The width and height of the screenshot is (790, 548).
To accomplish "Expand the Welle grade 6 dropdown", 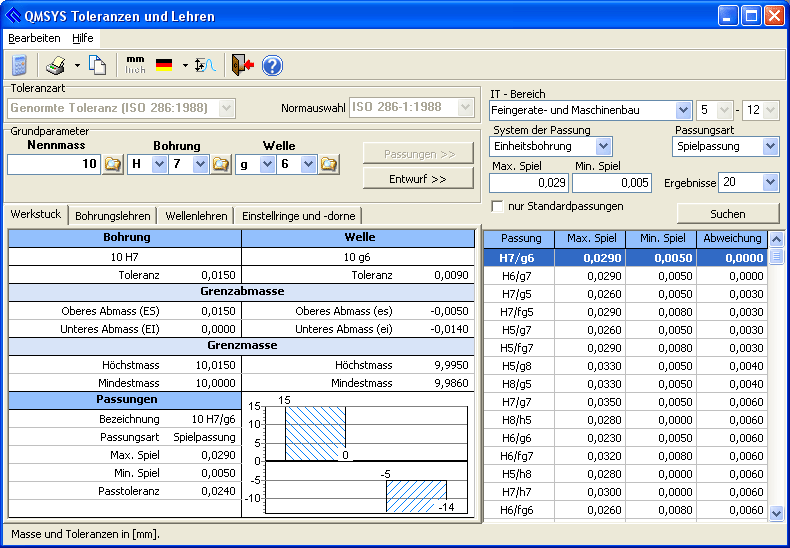I will (308, 164).
